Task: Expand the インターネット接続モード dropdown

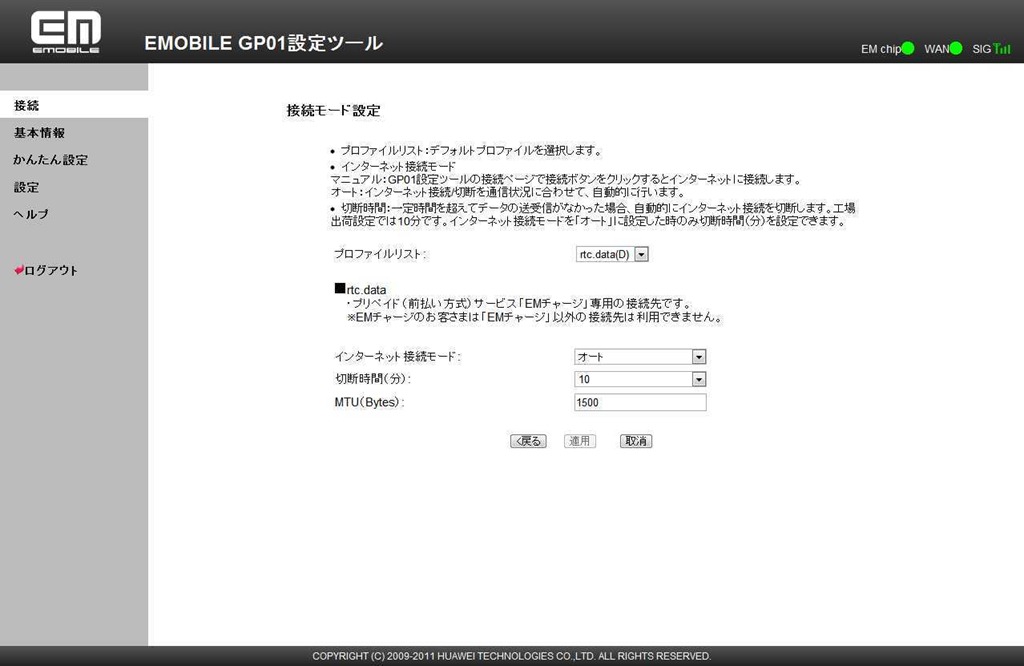Action: (640, 357)
